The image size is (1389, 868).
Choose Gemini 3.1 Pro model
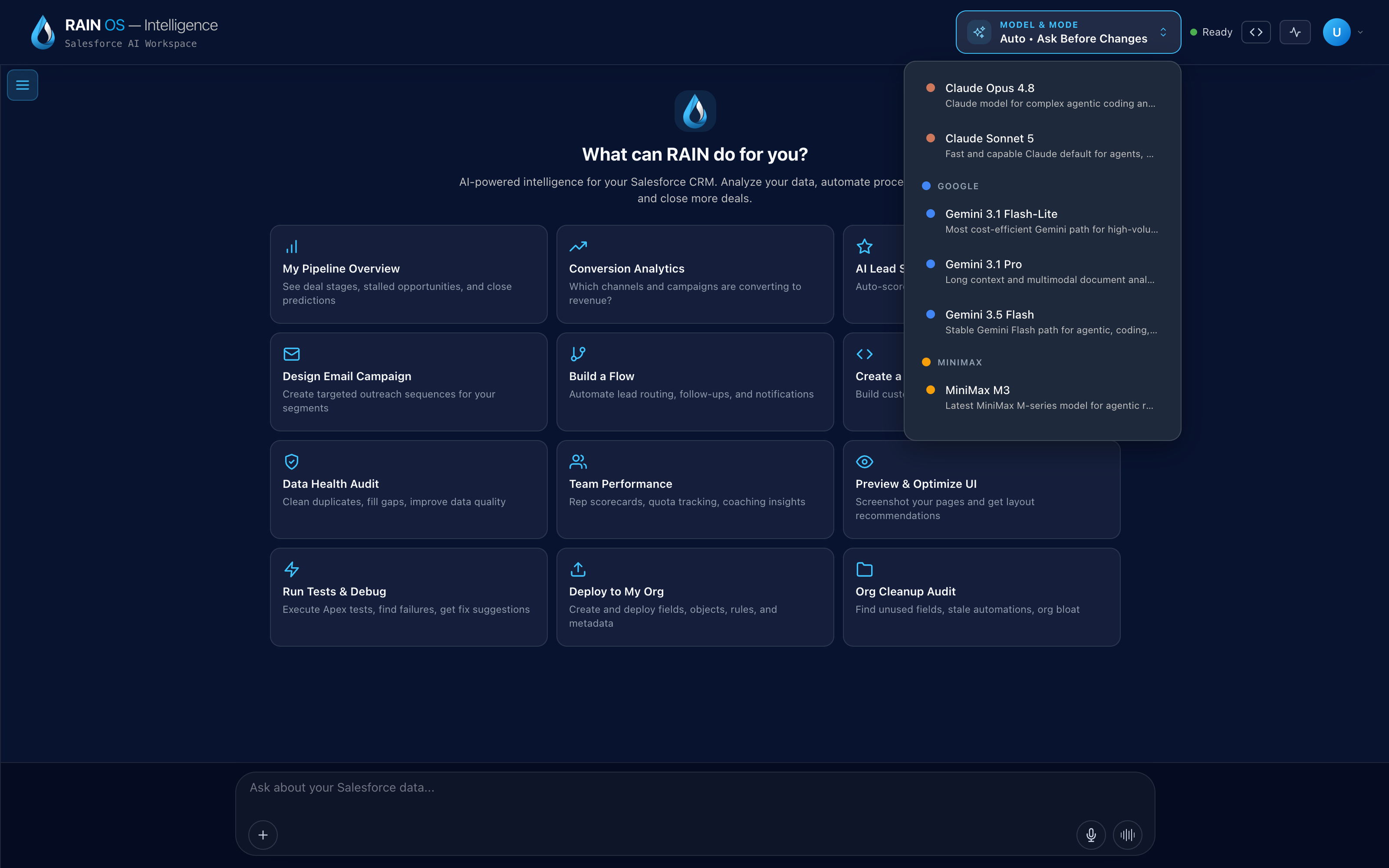(x=1042, y=272)
